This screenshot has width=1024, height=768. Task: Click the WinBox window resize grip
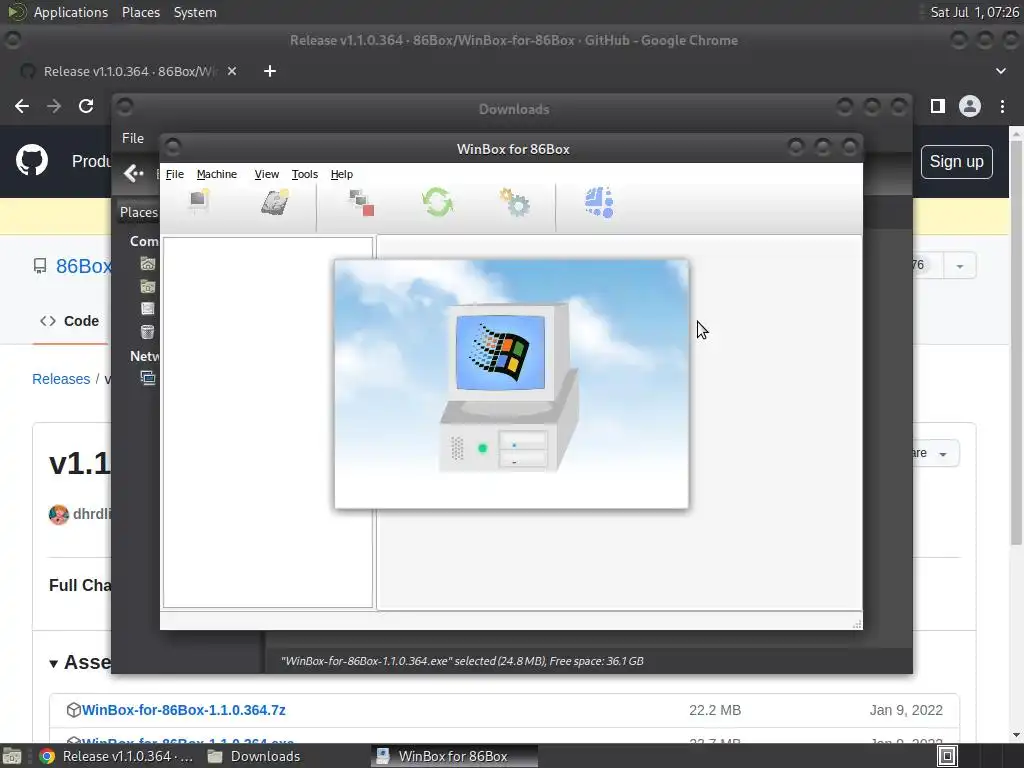[x=856, y=624]
